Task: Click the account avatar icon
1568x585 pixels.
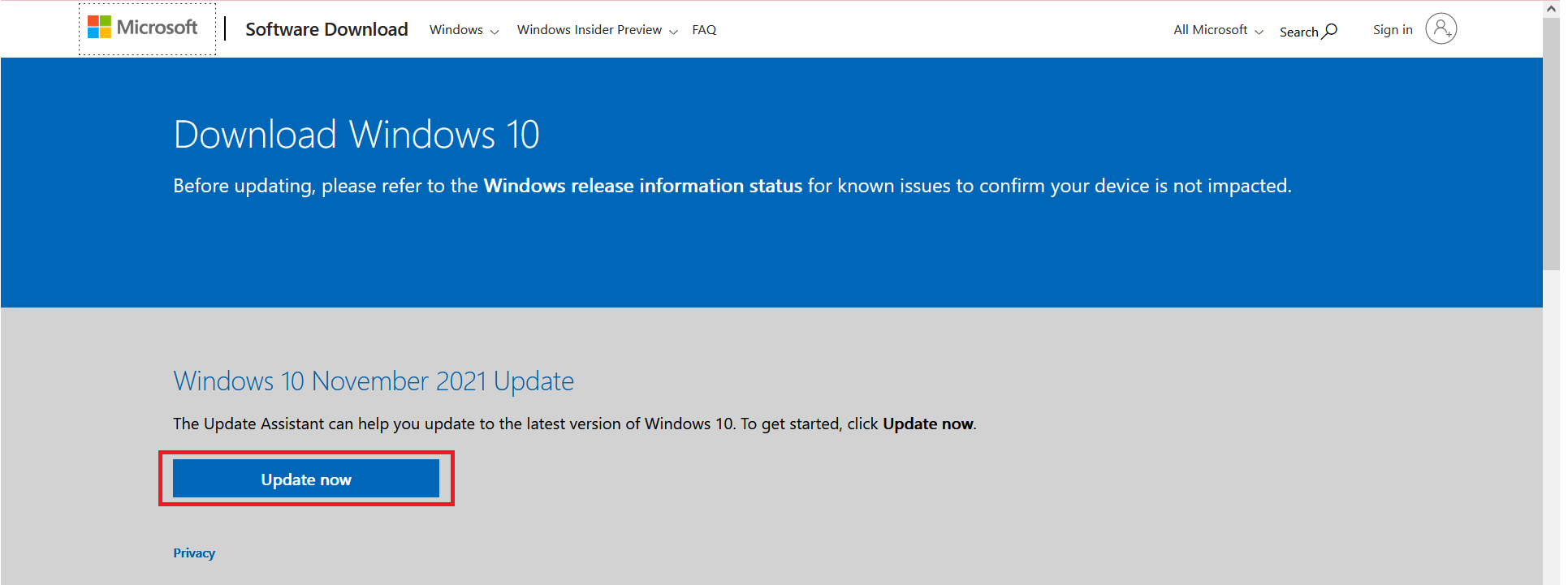Action: (1441, 29)
